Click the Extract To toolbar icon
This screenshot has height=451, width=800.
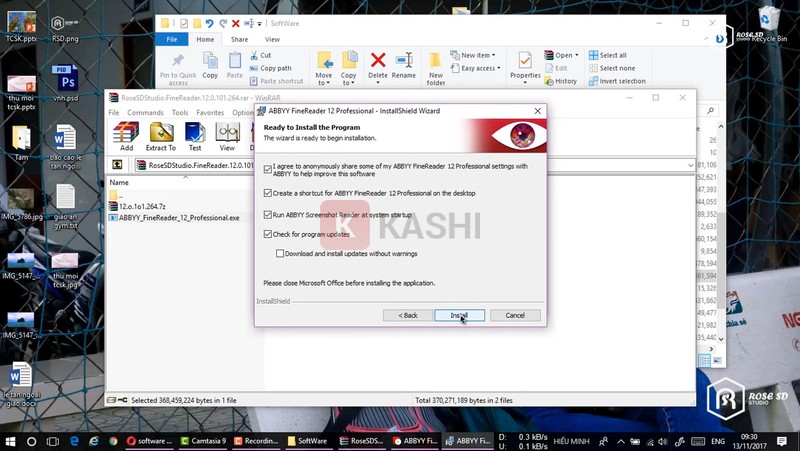click(x=160, y=135)
